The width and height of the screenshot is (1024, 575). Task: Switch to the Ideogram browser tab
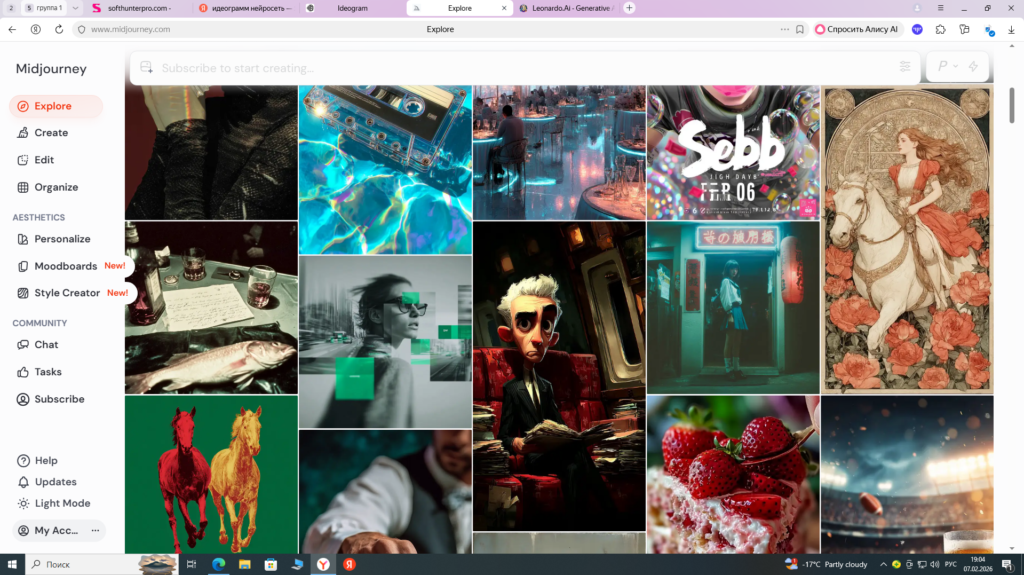point(352,8)
